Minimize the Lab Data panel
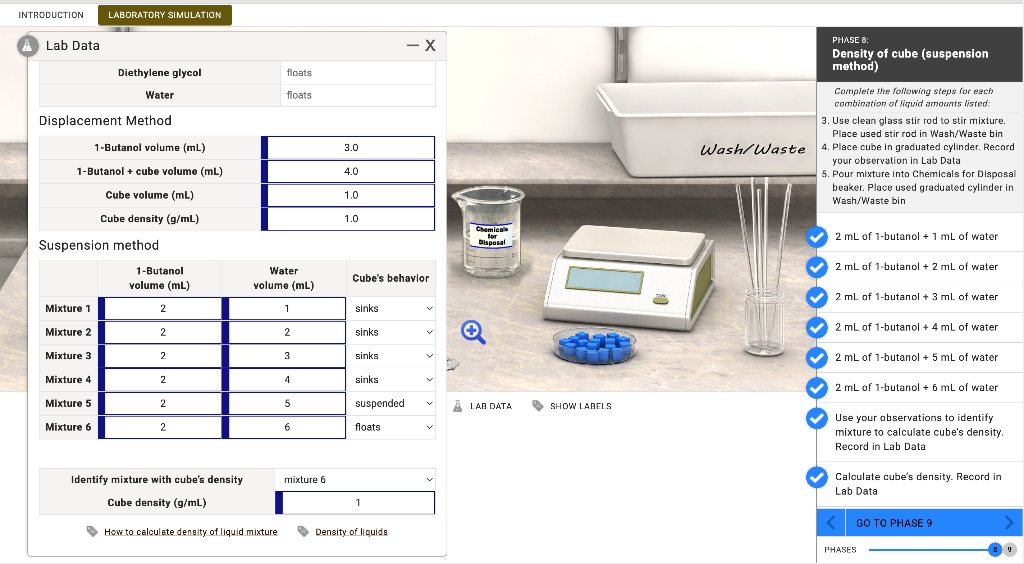 point(412,46)
